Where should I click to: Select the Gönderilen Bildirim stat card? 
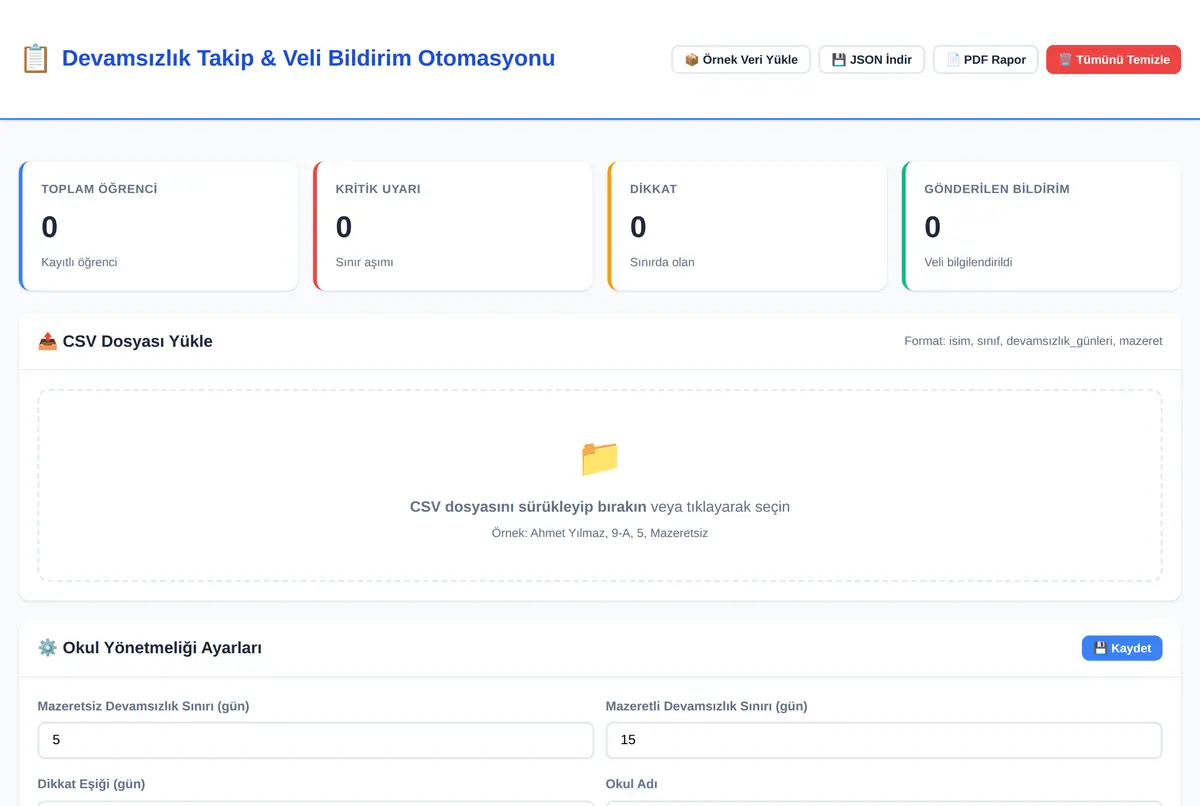tap(1042, 226)
